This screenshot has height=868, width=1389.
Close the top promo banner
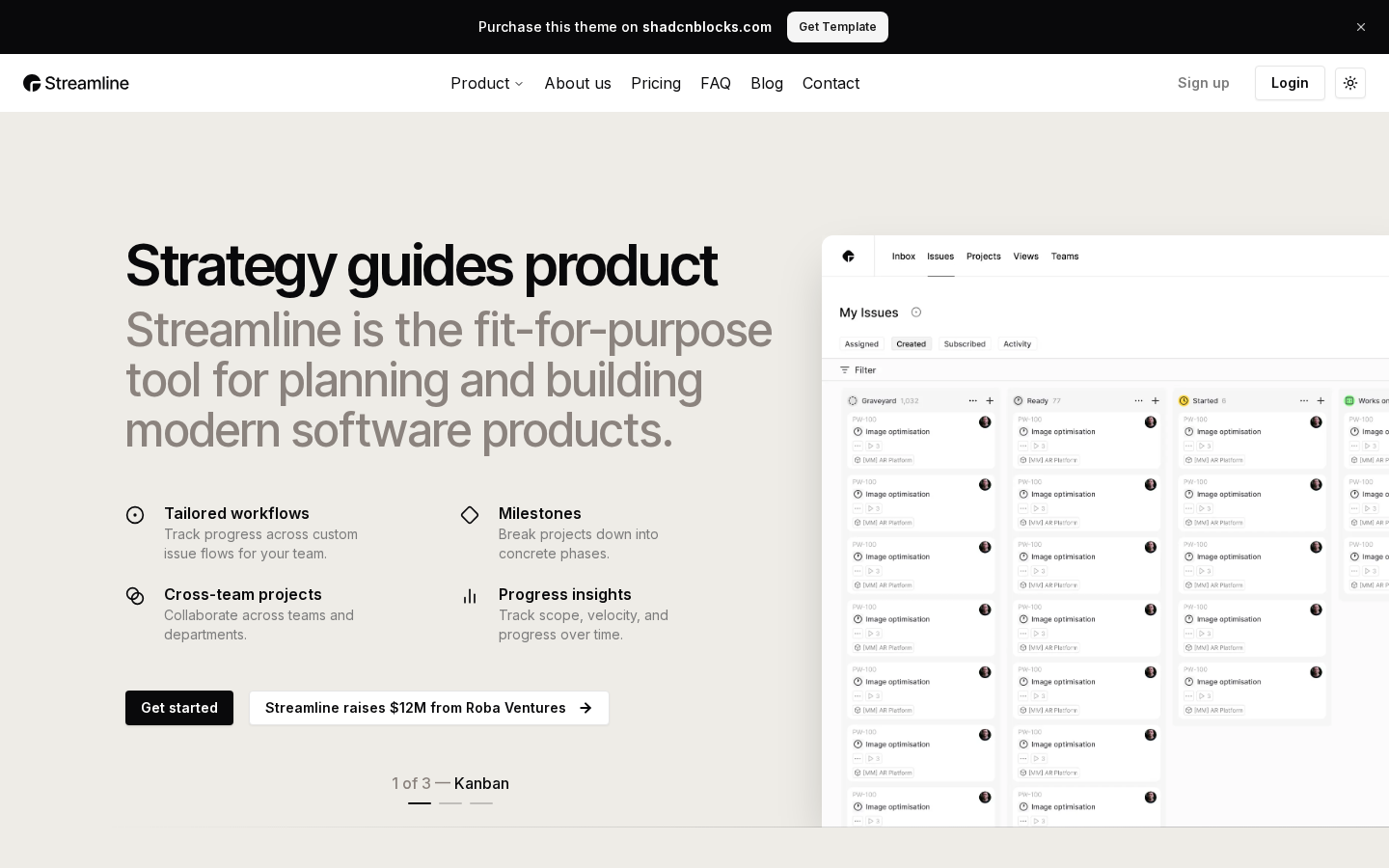tap(1361, 27)
